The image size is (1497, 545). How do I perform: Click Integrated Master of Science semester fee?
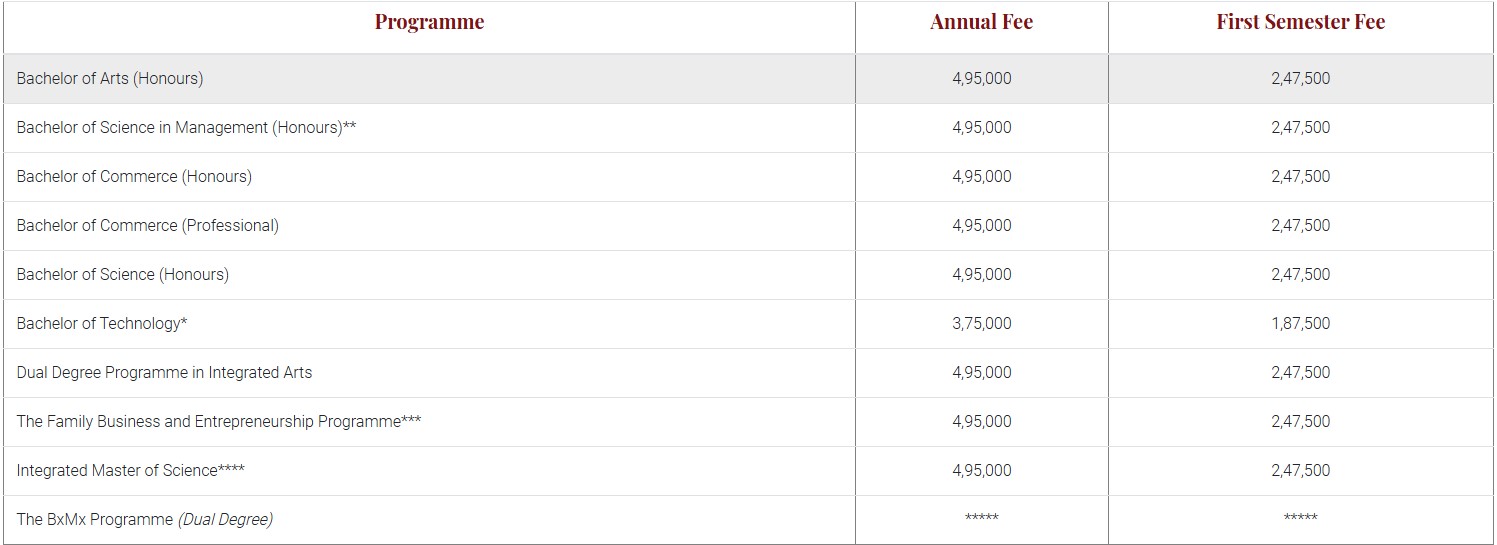1300,470
